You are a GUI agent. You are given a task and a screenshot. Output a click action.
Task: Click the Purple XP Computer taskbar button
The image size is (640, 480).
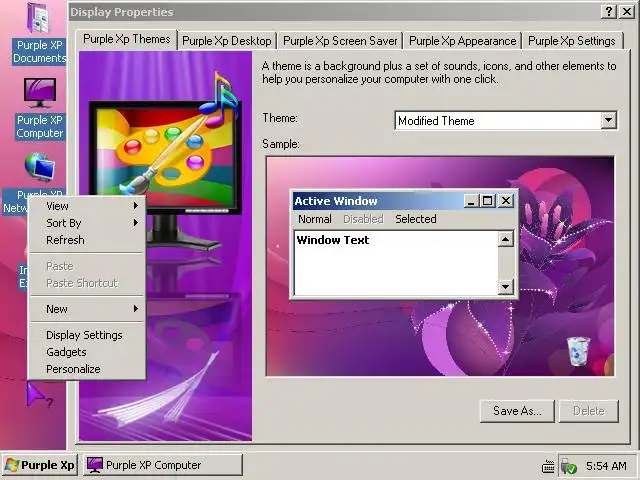click(x=163, y=465)
